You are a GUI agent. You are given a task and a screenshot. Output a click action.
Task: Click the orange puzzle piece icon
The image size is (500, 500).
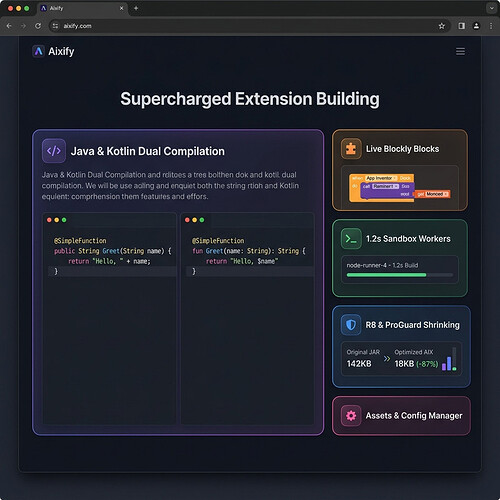point(351,149)
